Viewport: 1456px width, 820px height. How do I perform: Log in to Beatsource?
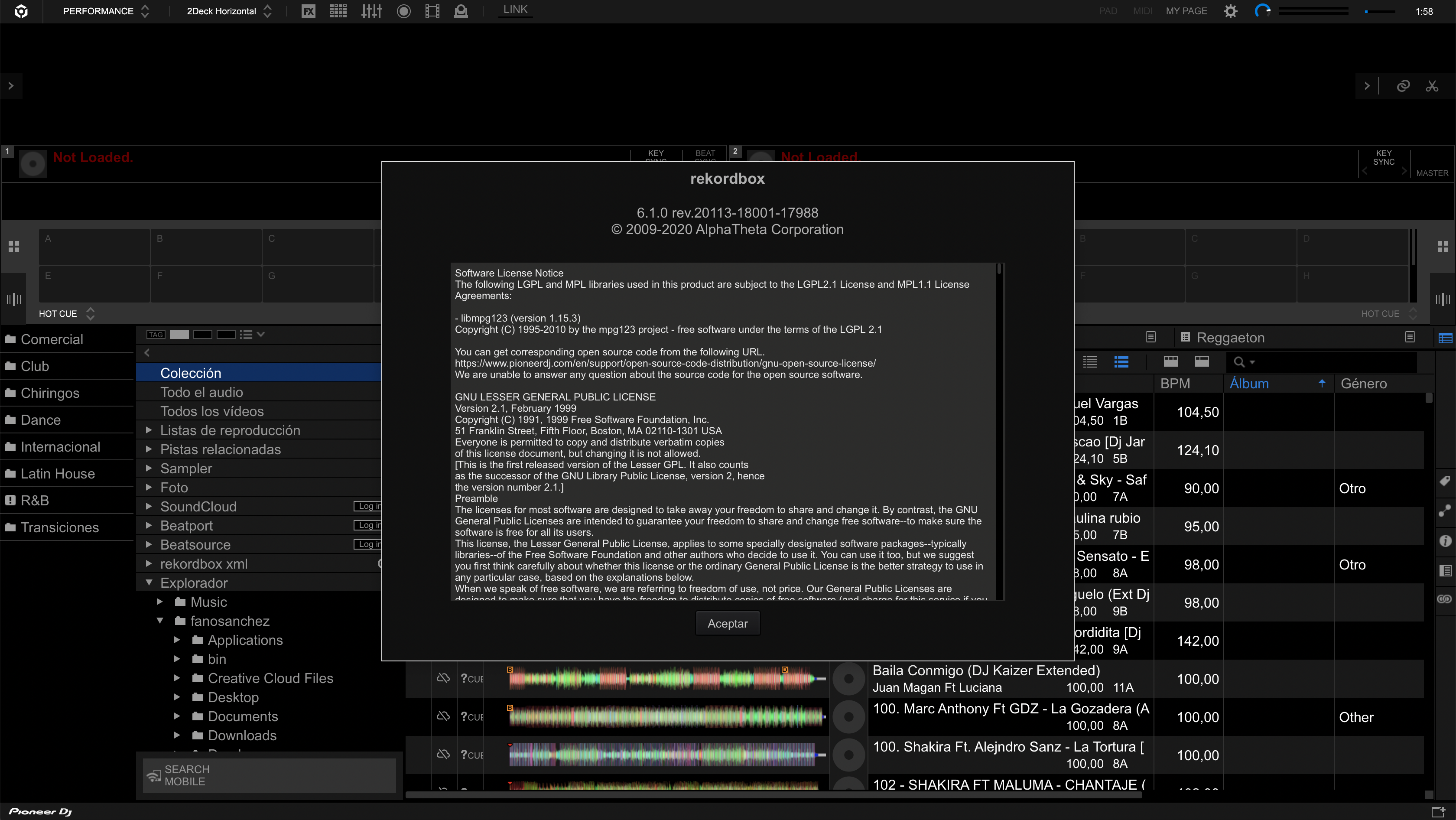[x=368, y=544]
